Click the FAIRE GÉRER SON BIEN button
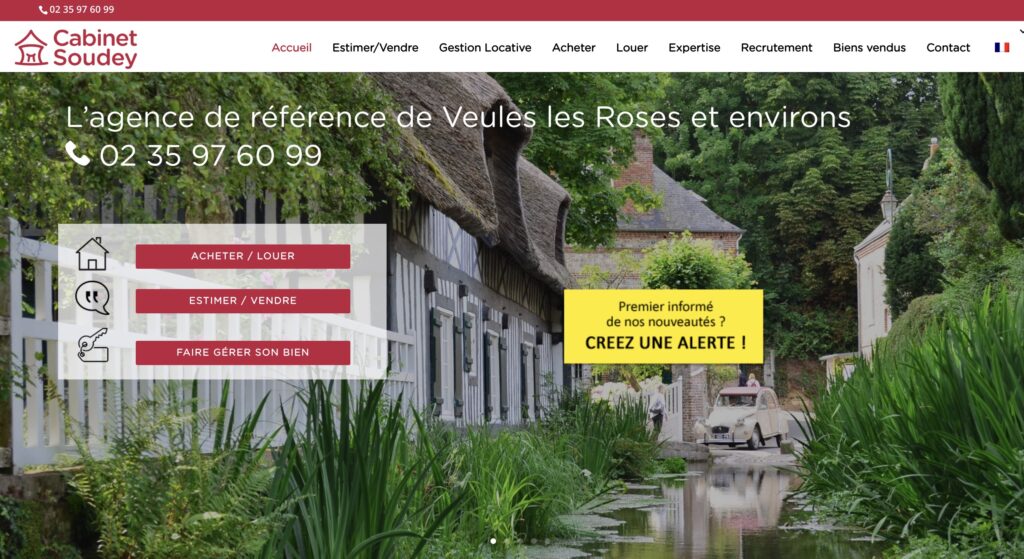The width and height of the screenshot is (1024, 559). [243, 353]
